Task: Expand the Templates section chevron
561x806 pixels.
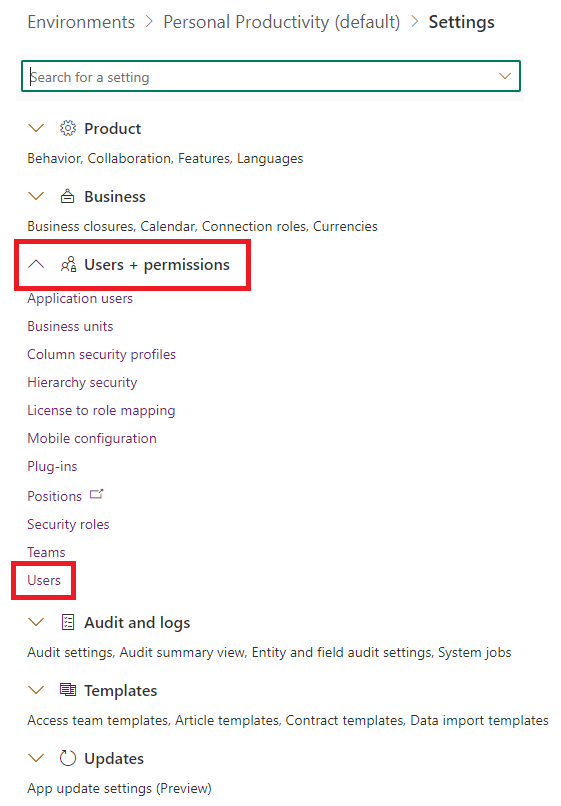Action: [x=36, y=690]
